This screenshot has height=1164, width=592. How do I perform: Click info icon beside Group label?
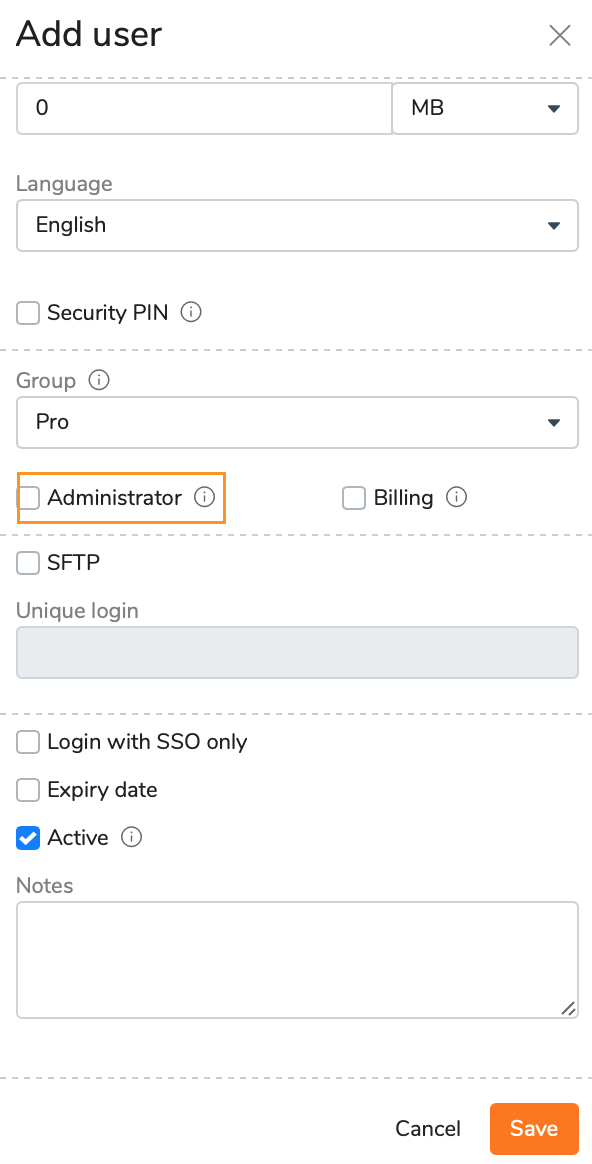(x=99, y=381)
